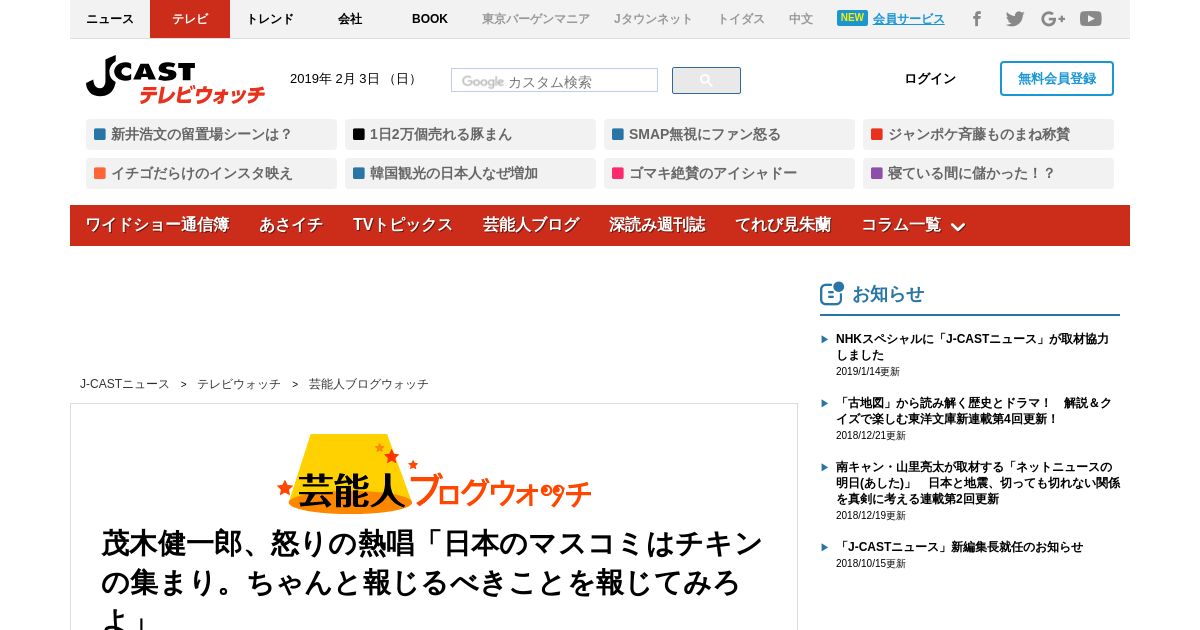This screenshot has width=1200, height=630.
Task: Click 芸能人ブログウォッチ breadcrumb
Action: tap(369, 384)
